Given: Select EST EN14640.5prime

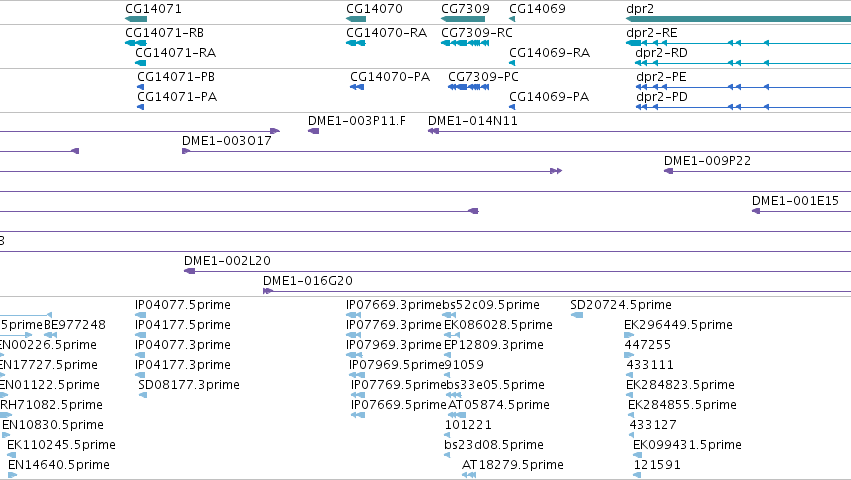Looking at the screenshot, I should click(59, 465).
